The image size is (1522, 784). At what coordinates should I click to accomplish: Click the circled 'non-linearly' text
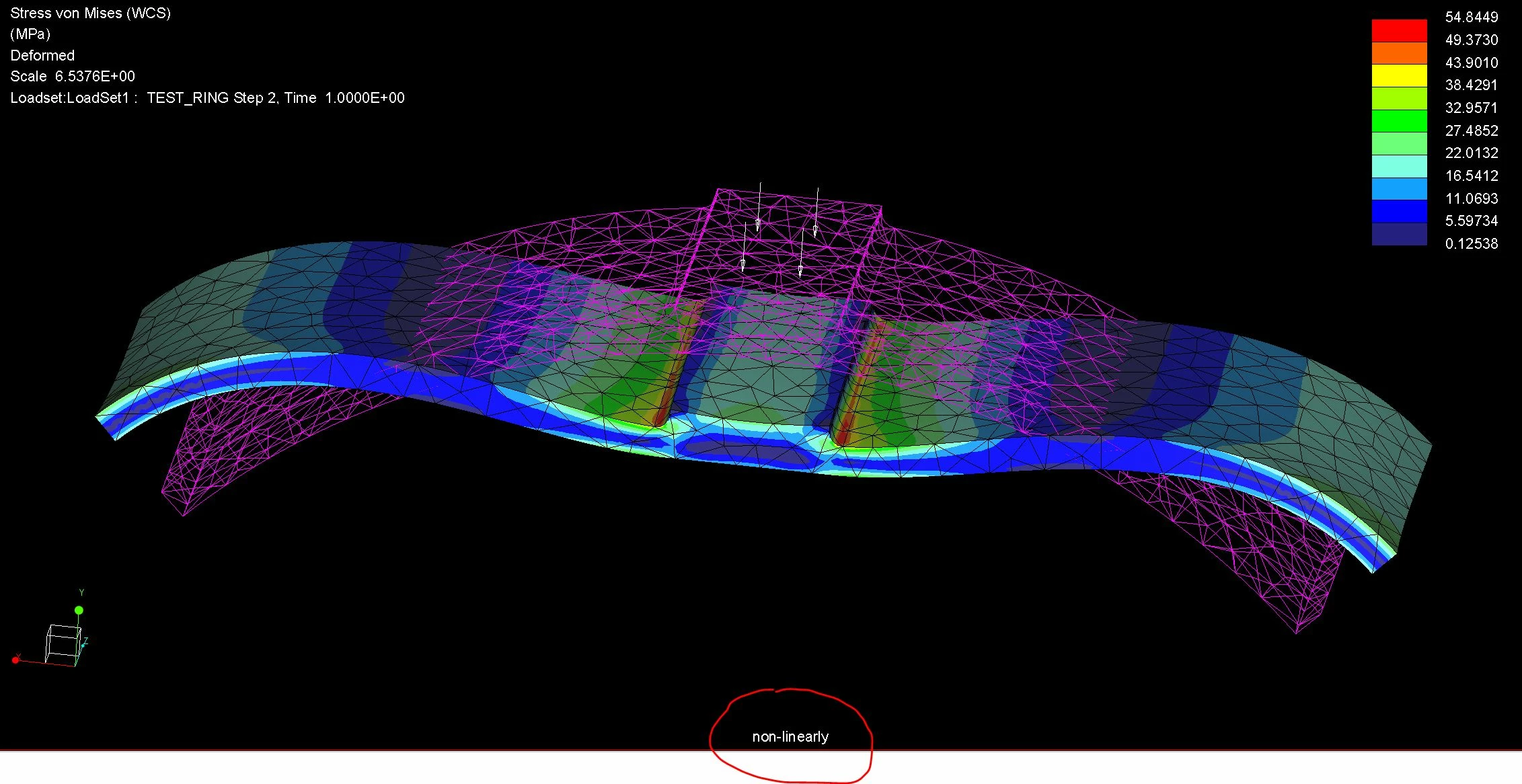[790, 737]
